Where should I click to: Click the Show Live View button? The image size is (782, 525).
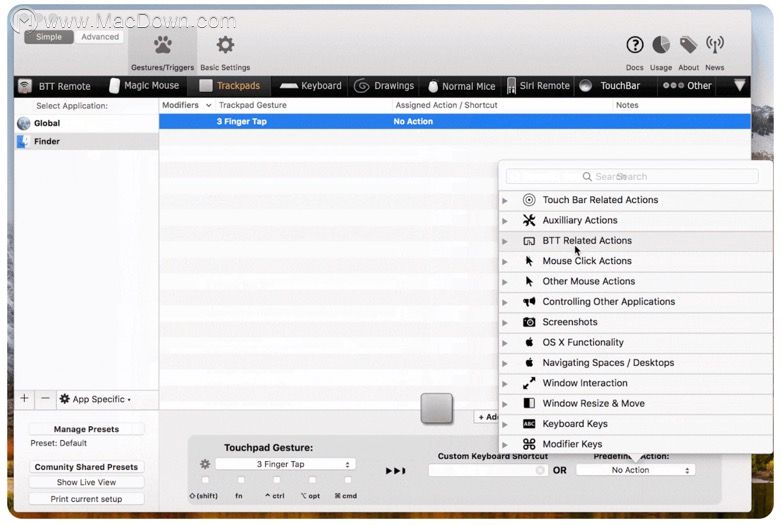(x=86, y=483)
